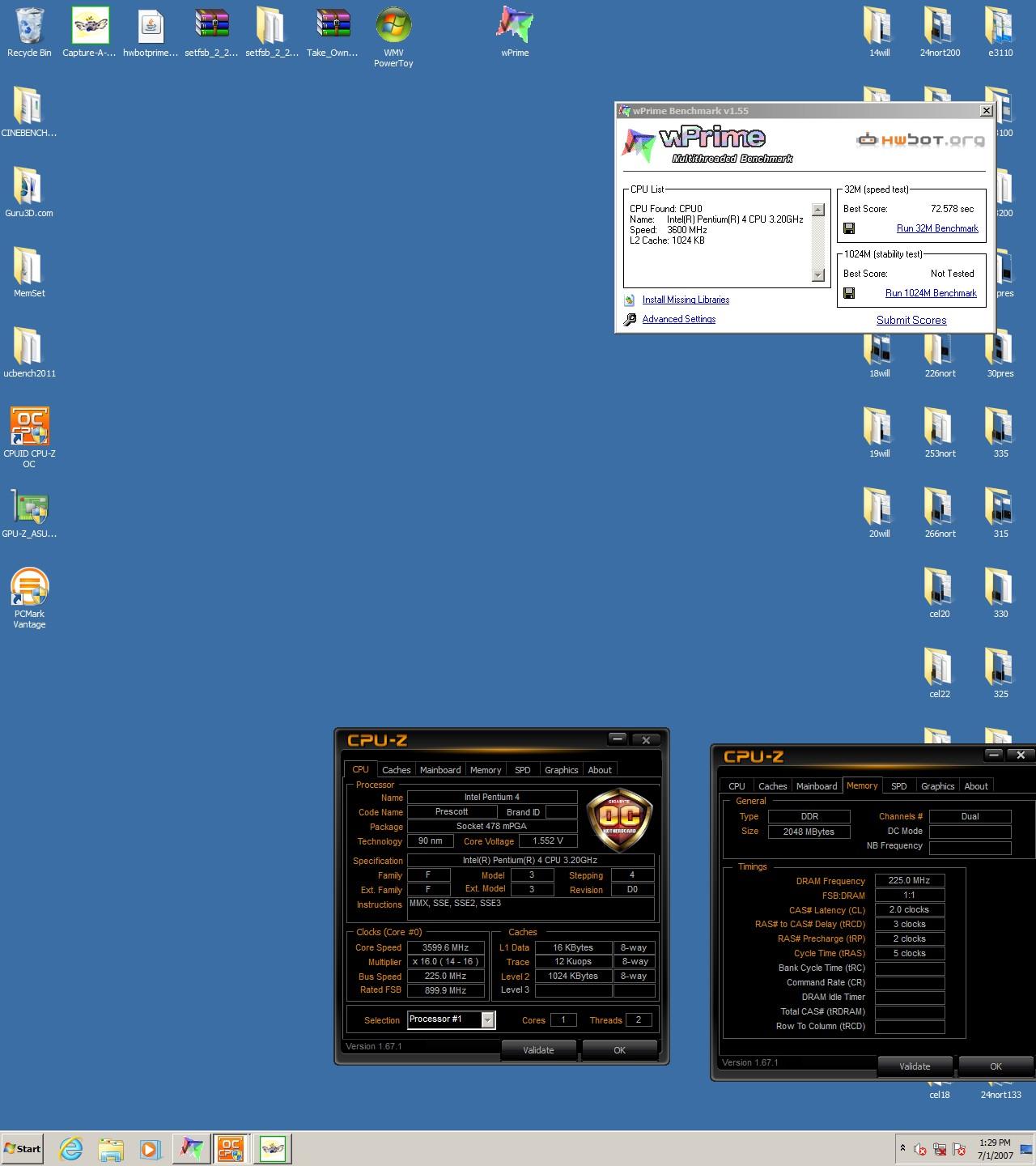Click the HWBOT.org logo in wPrime
1036x1166 pixels.
pyautogui.click(x=921, y=140)
